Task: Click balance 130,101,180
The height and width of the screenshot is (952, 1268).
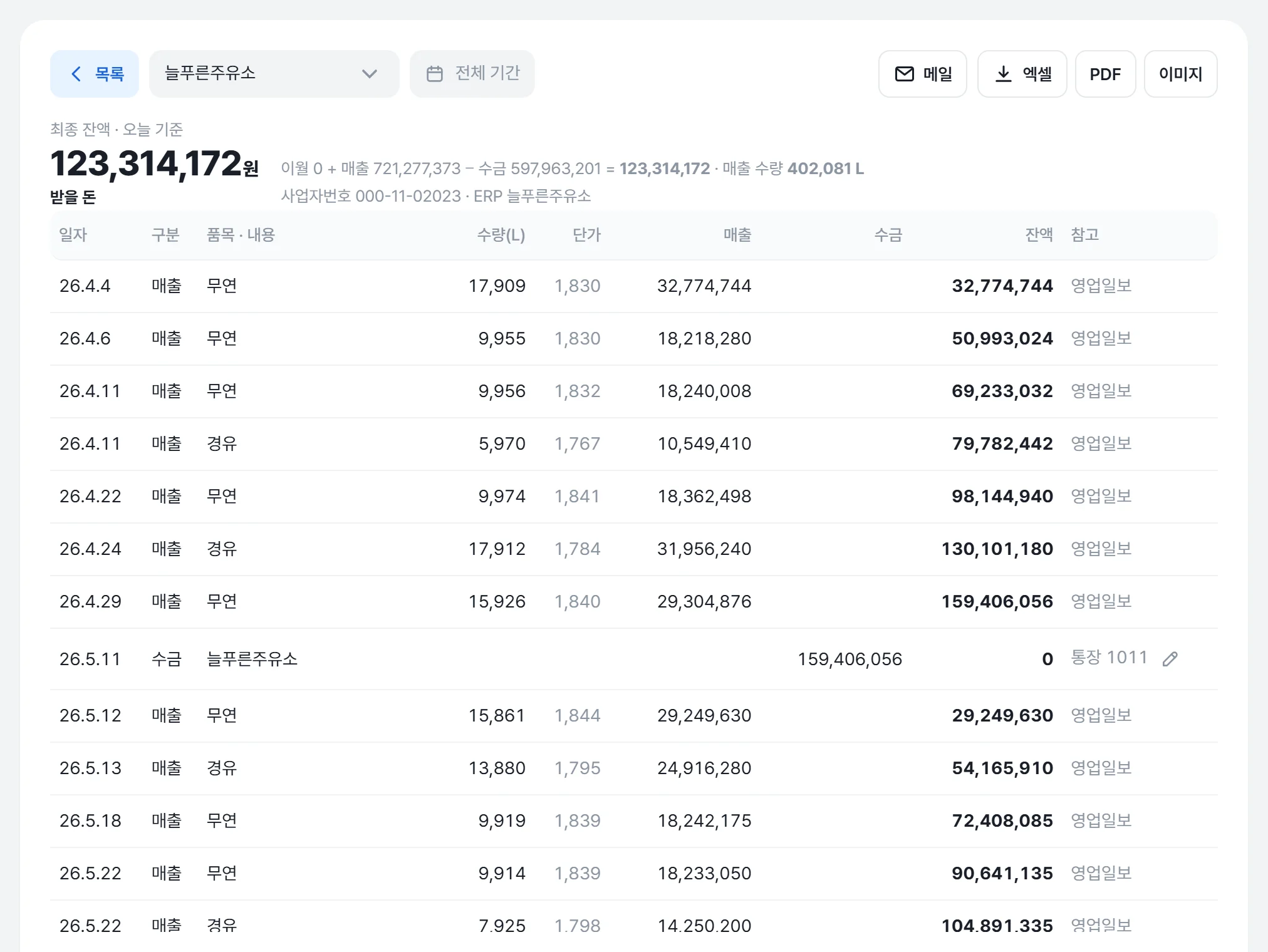Action: 997,549
